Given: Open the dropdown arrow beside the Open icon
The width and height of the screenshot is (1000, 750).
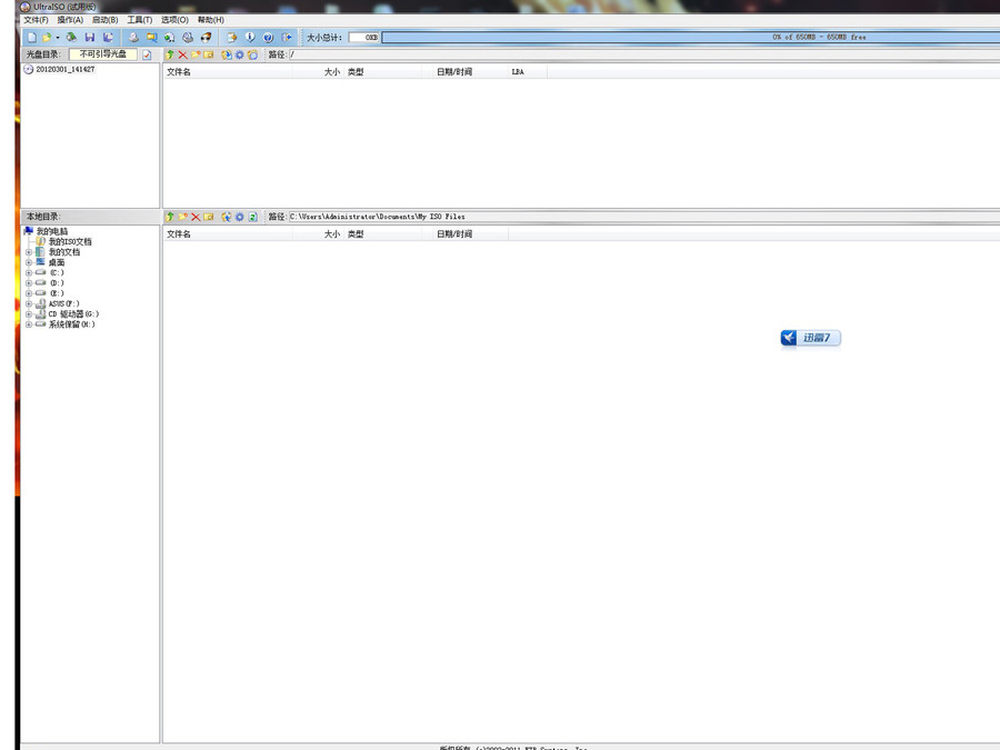Looking at the screenshot, I should tap(57, 38).
